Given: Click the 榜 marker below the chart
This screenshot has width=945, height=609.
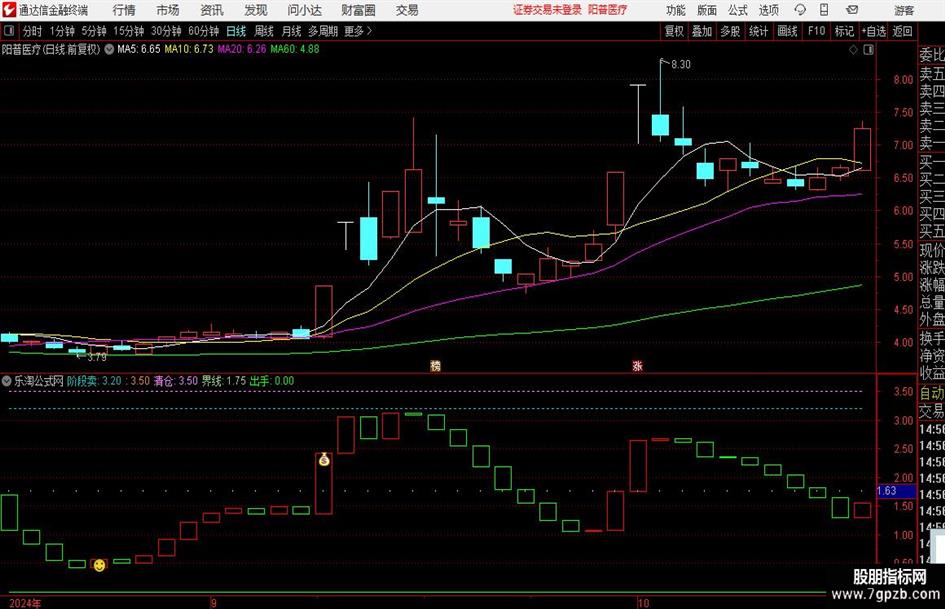Looking at the screenshot, I should pyautogui.click(x=435, y=365).
